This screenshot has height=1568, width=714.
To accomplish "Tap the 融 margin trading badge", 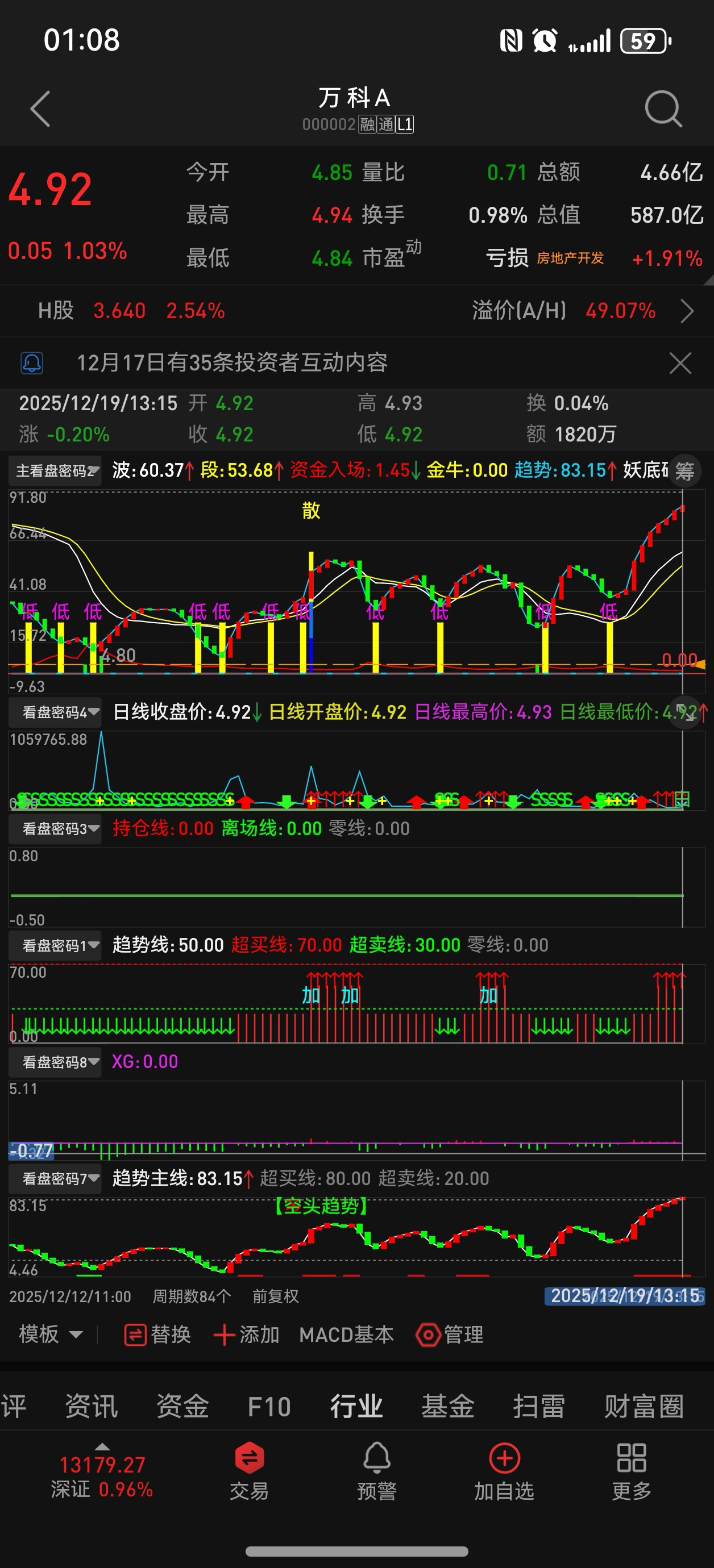I will click(x=367, y=125).
